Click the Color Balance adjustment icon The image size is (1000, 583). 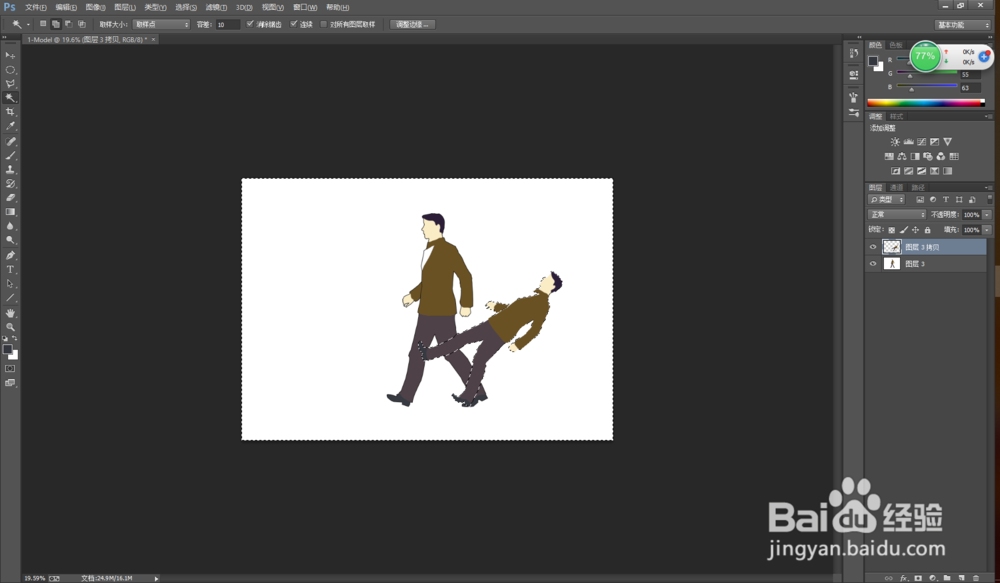[x=902, y=156]
